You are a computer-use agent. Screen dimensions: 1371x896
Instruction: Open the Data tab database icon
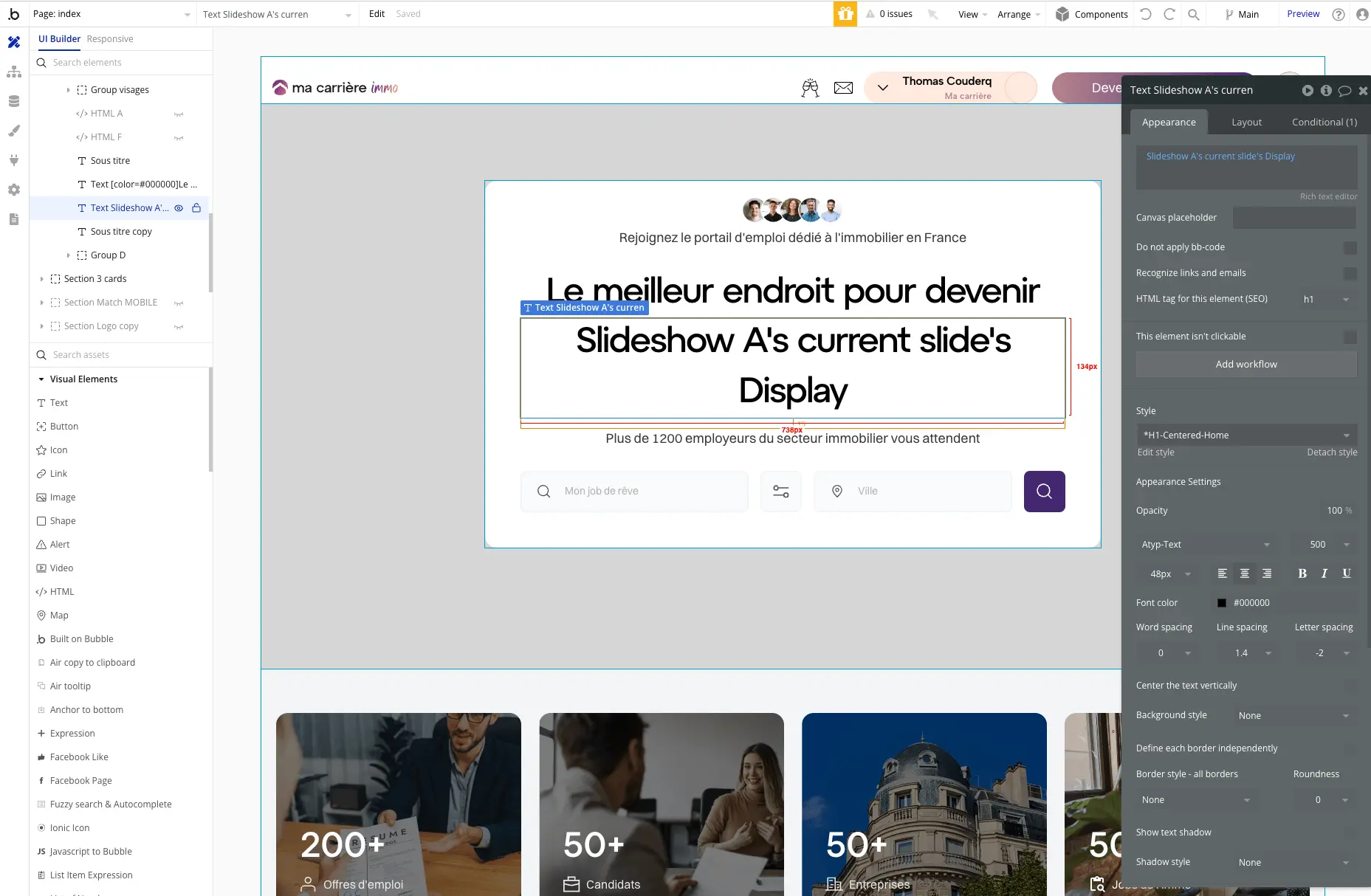[14, 101]
